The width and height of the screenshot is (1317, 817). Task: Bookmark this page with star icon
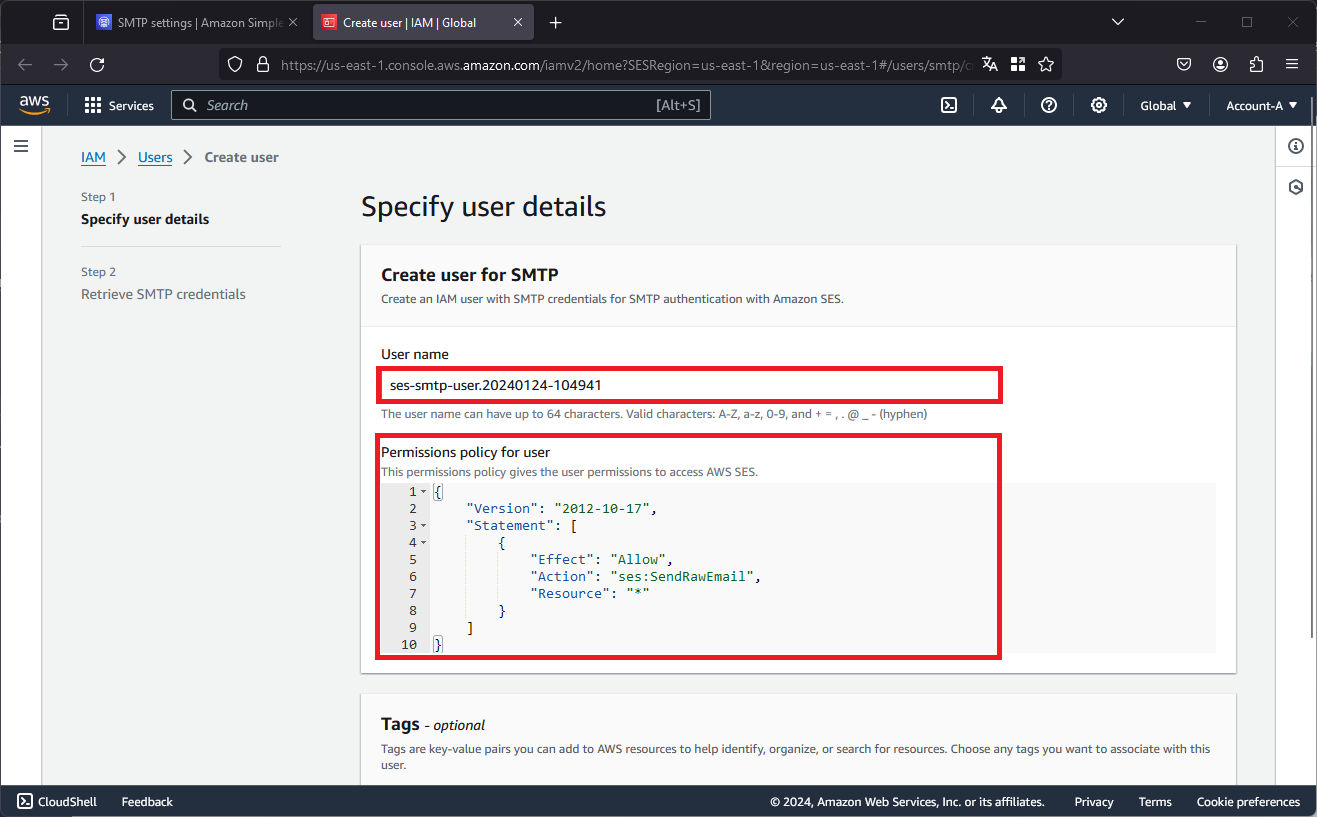point(1046,64)
